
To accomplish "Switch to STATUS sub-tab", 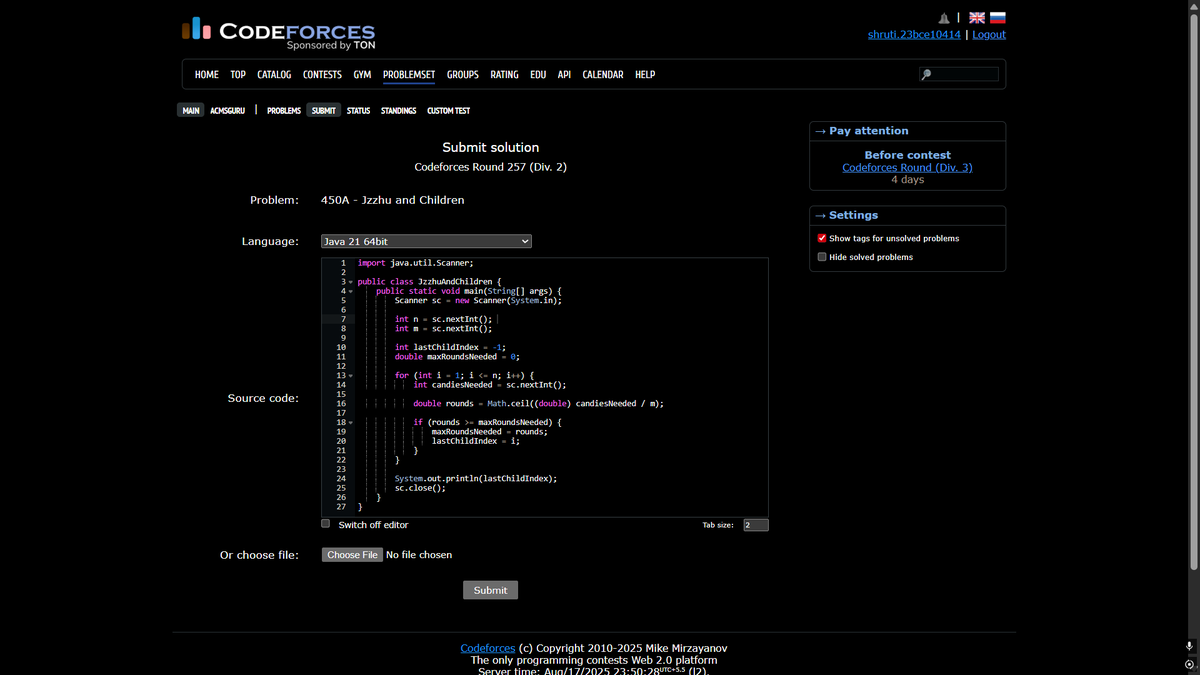I will (x=358, y=110).
